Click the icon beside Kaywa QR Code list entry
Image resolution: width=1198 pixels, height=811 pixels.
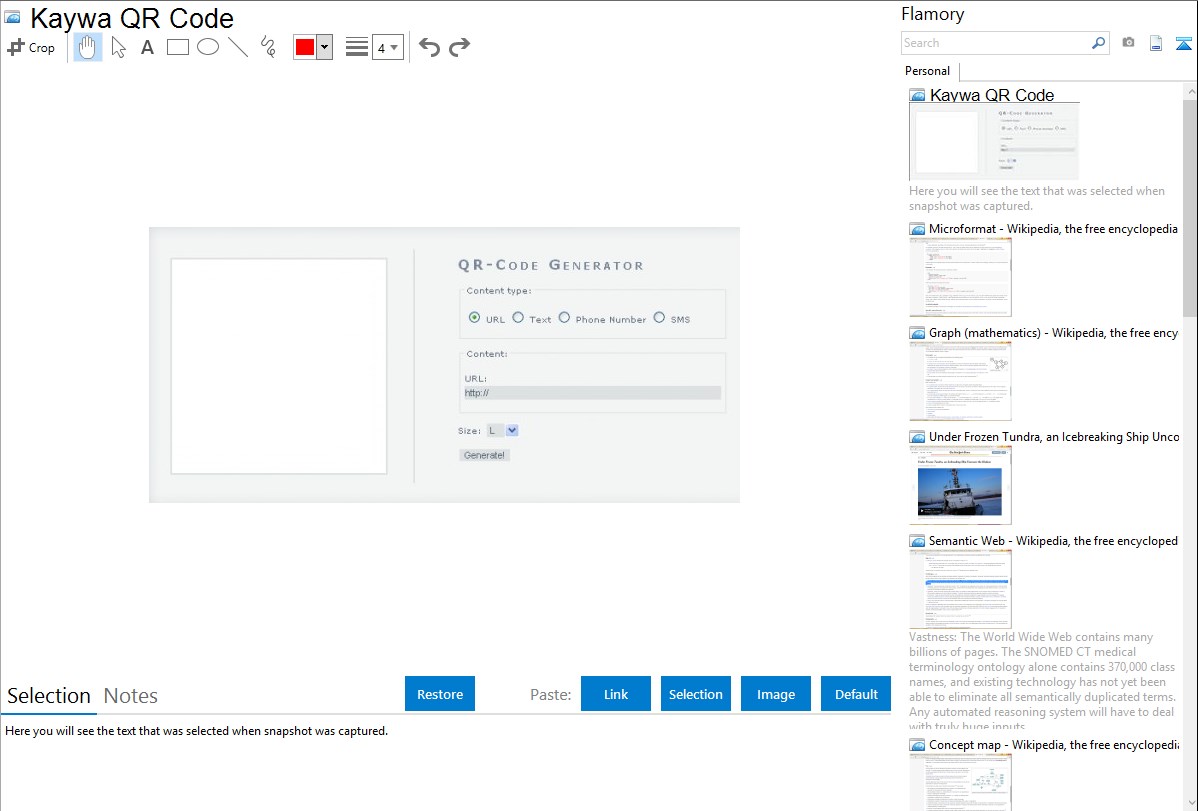917,96
